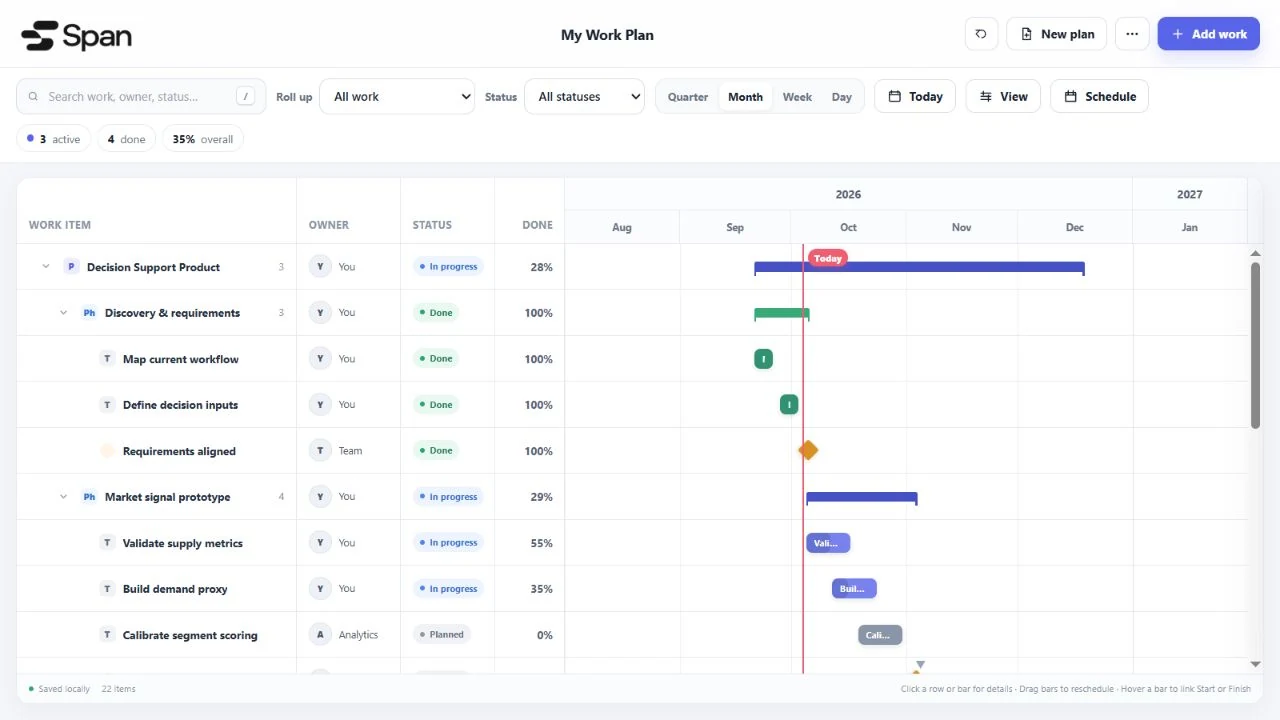The width and height of the screenshot is (1280, 720).
Task: Click the Ph icon beside Market signal prototype
Action: point(89,497)
